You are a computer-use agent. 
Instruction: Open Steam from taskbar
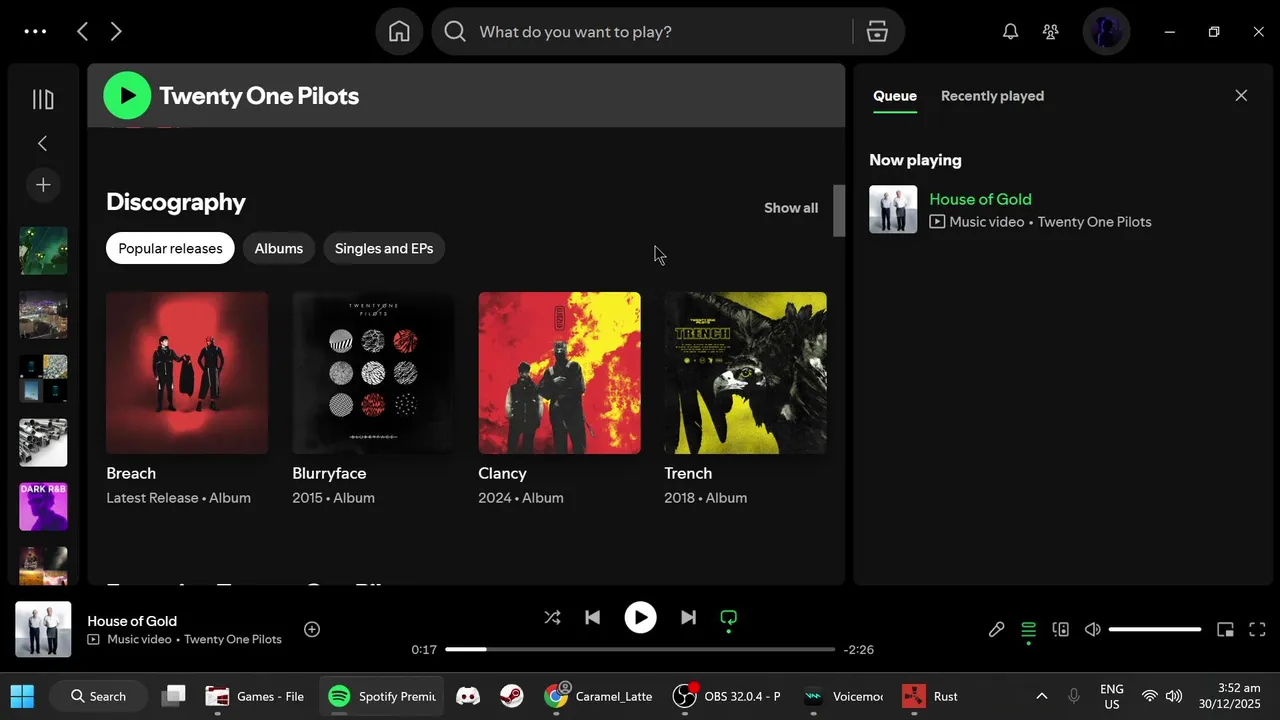(x=511, y=696)
